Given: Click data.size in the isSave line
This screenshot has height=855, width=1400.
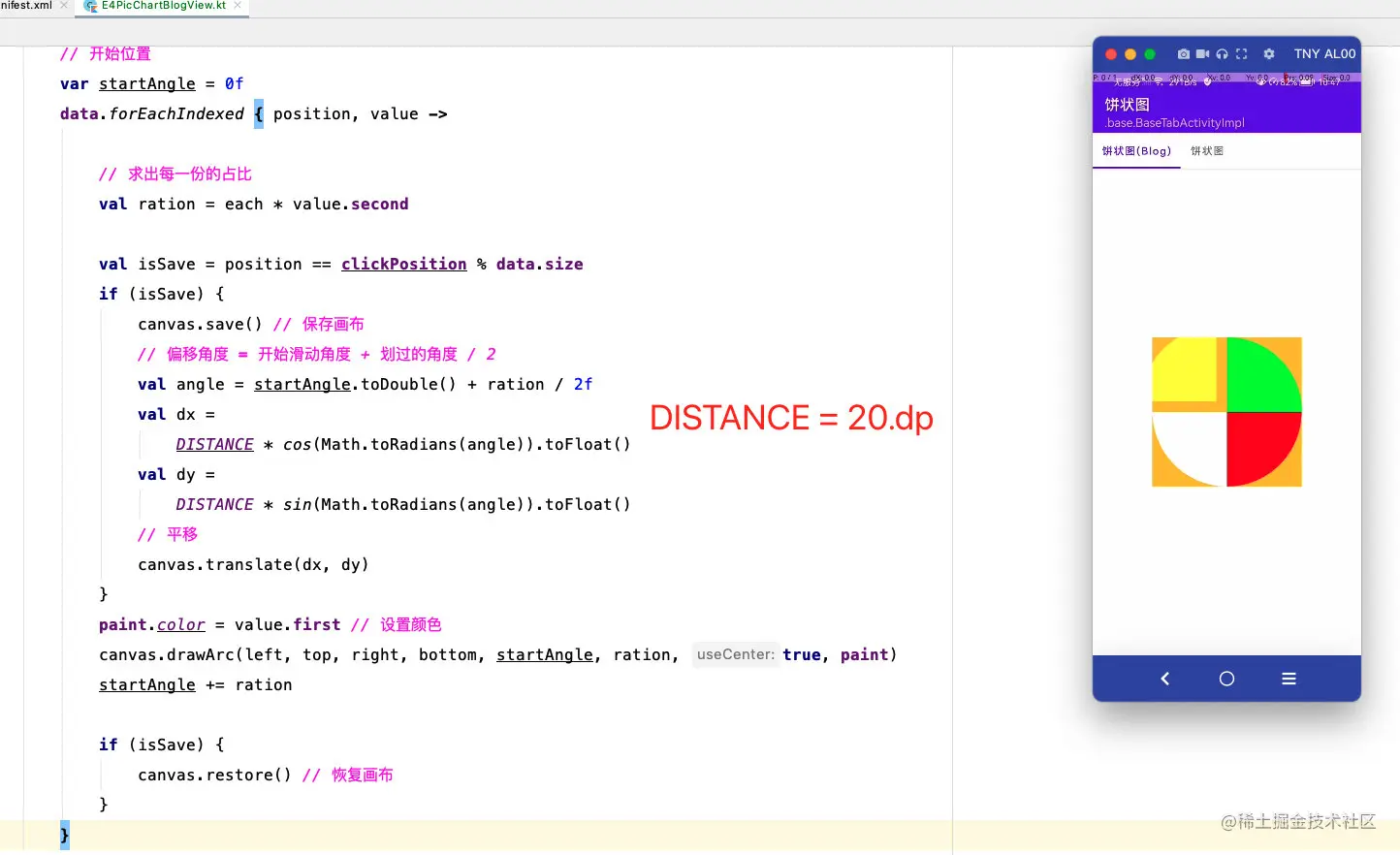Looking at the screenshot, I should tap(540, 264).
